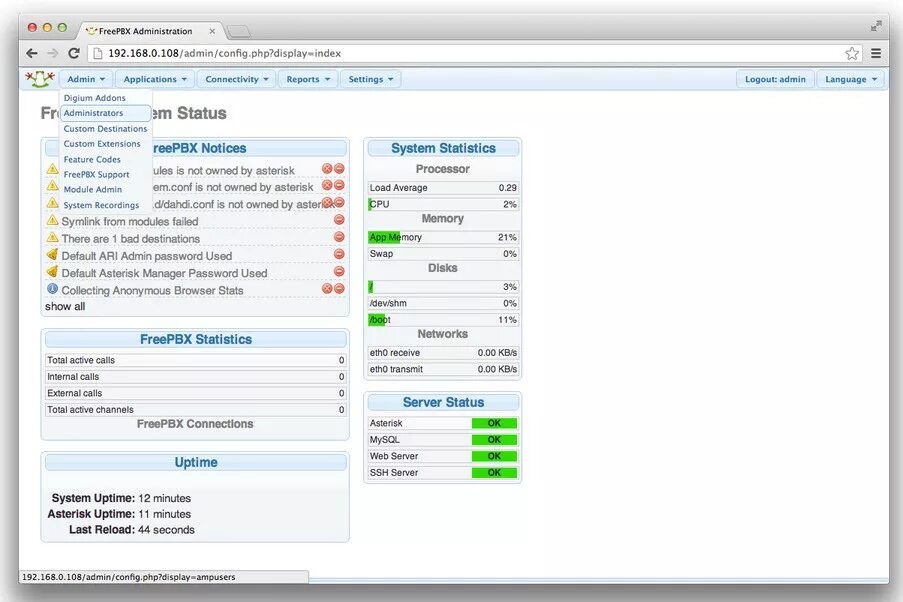
Task: Open the Language dropdown
Action: pos(851,79)
